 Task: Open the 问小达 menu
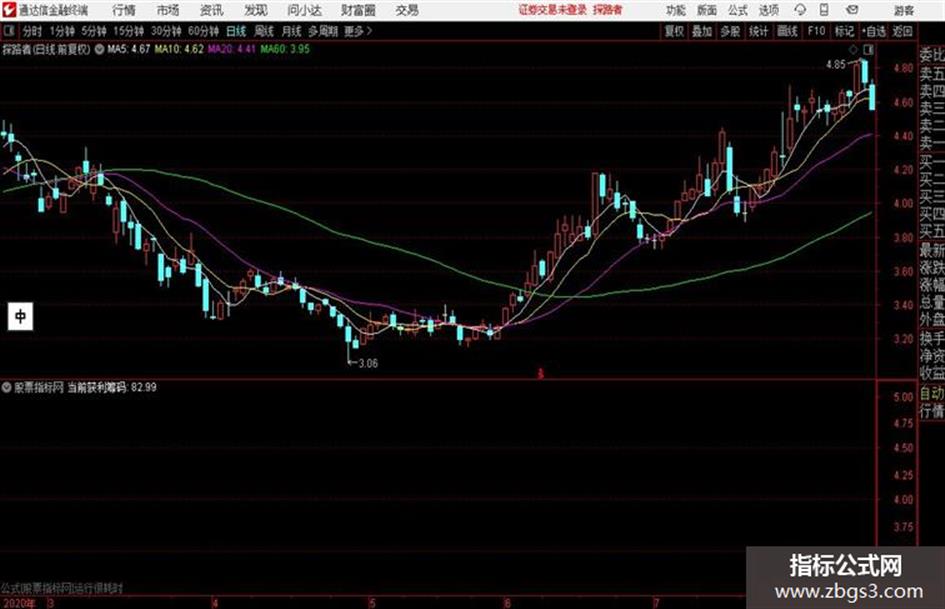(304, 10)
